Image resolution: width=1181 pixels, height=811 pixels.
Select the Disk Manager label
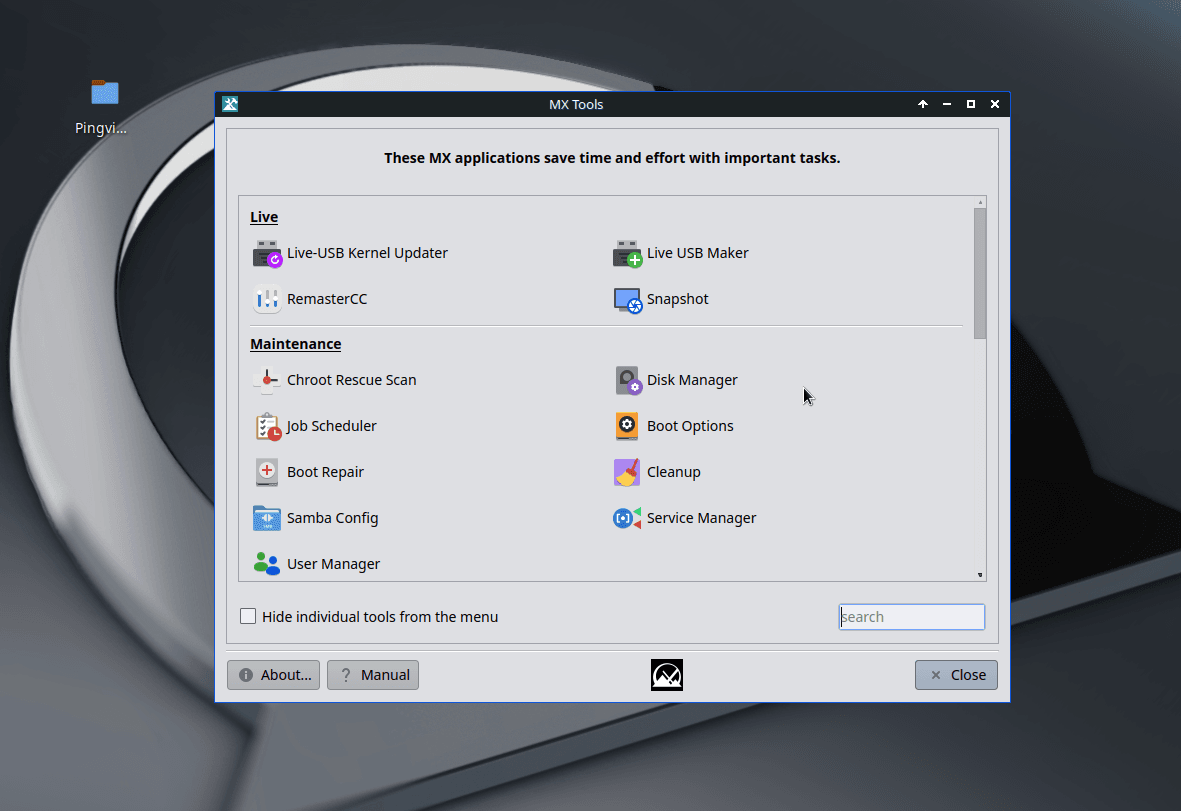(692, 380)
